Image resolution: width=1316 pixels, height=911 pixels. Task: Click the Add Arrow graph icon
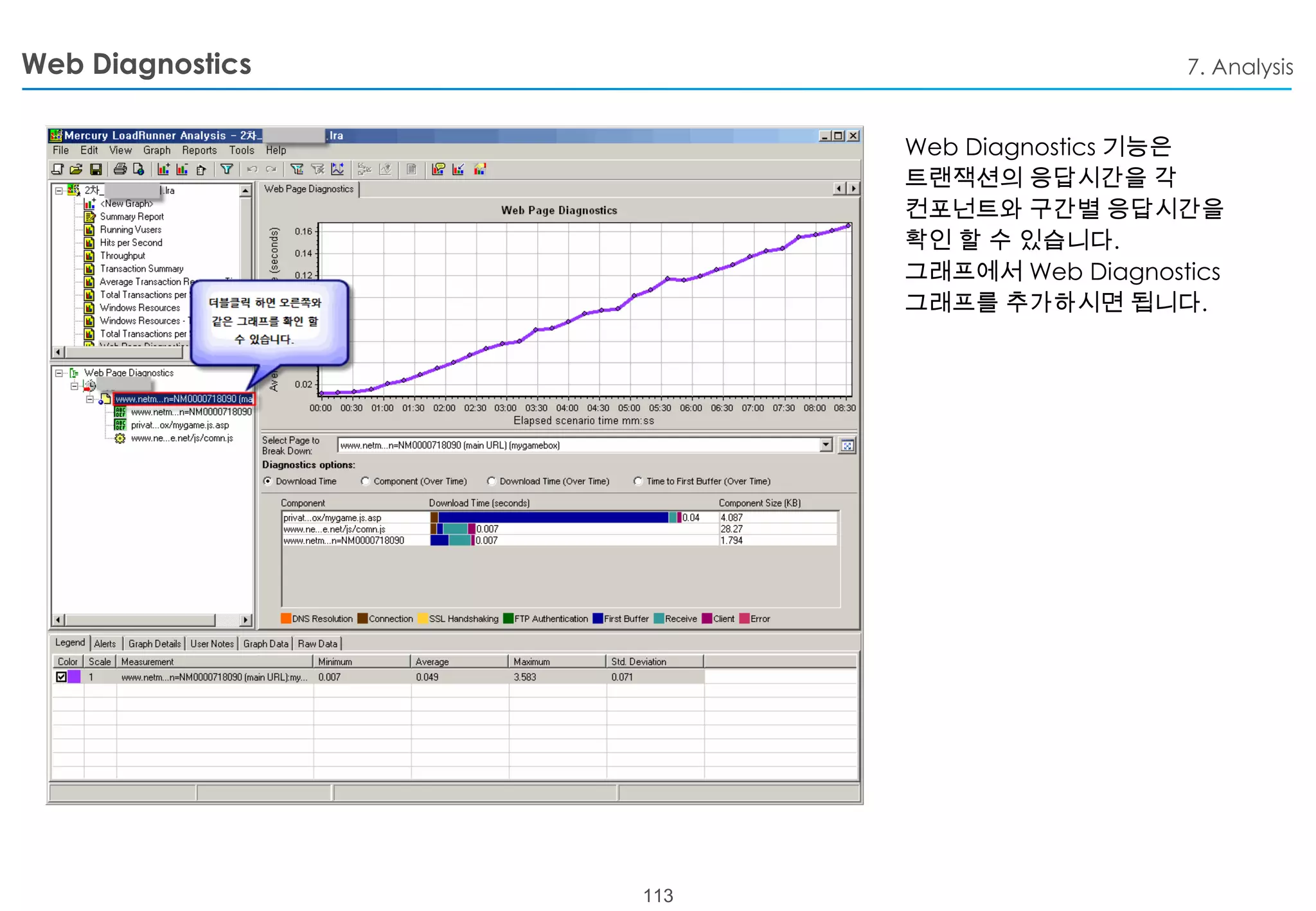[x=458, y=169]
